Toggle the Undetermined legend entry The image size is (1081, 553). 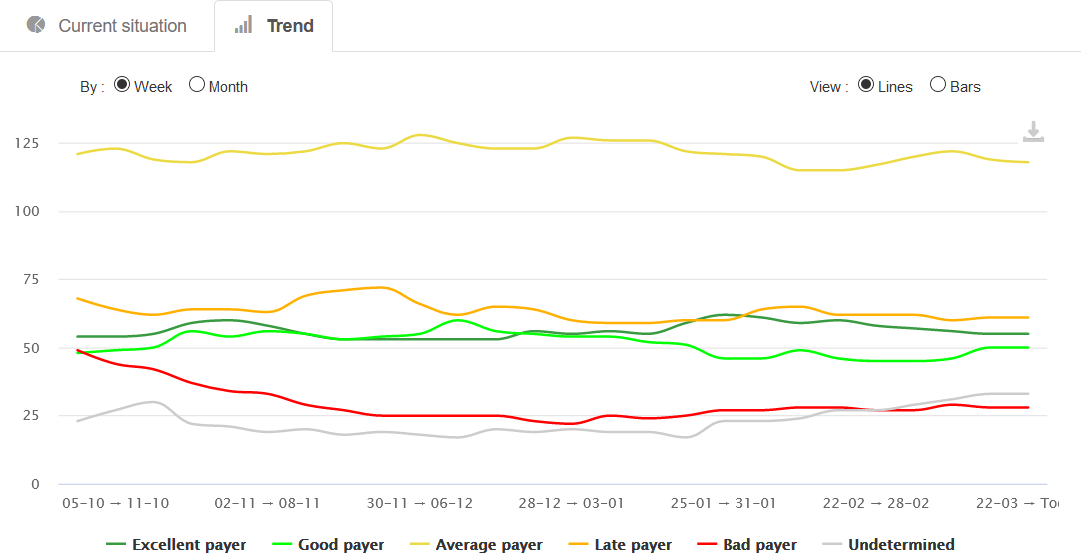pyautogui.click(x=901, y=545)
